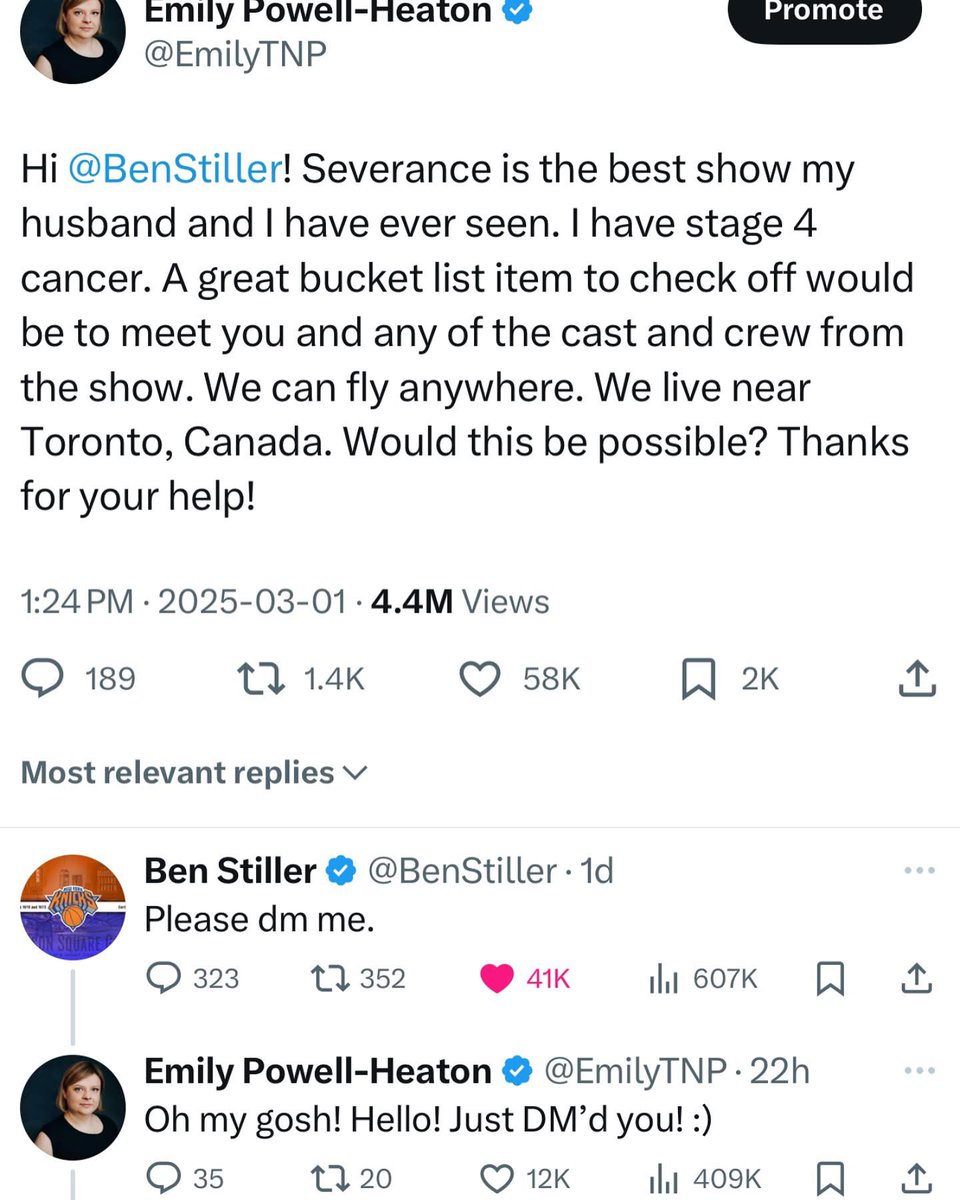
Task: Open more options for Ben Stiller's reply
Action: pyautogui.click(x=917, y=871)
